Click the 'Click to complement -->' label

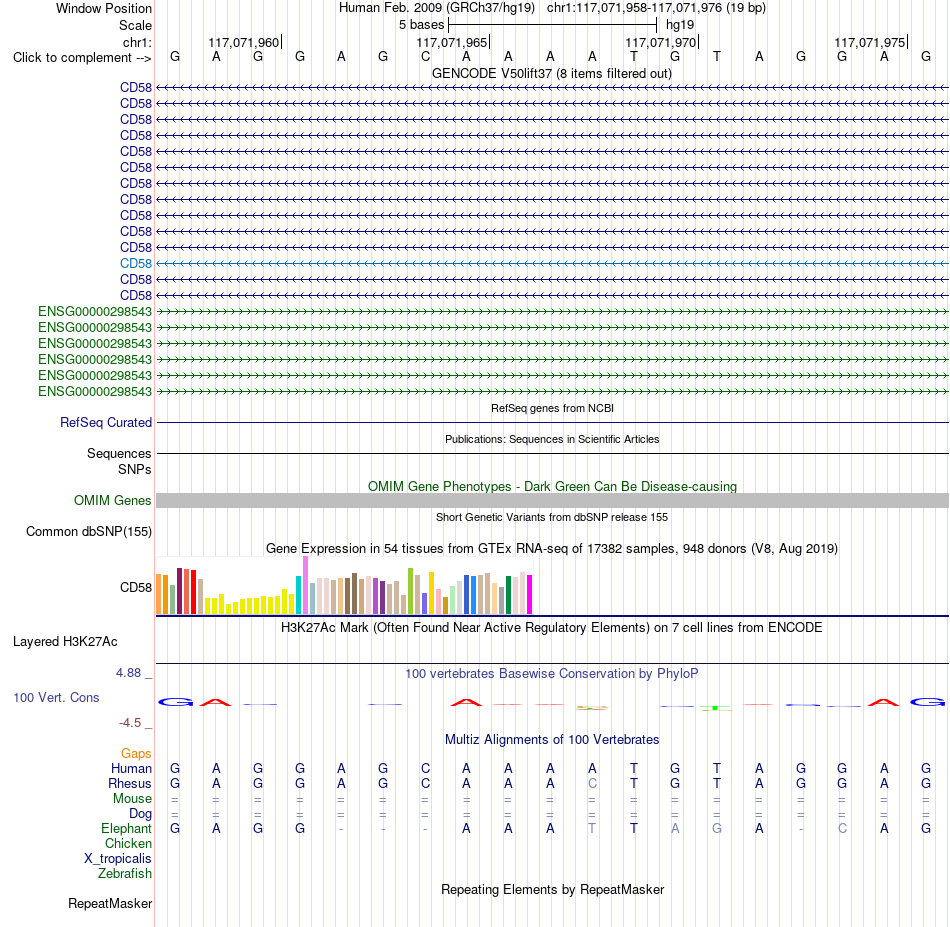pyautogui.click(x=82, y=58)
